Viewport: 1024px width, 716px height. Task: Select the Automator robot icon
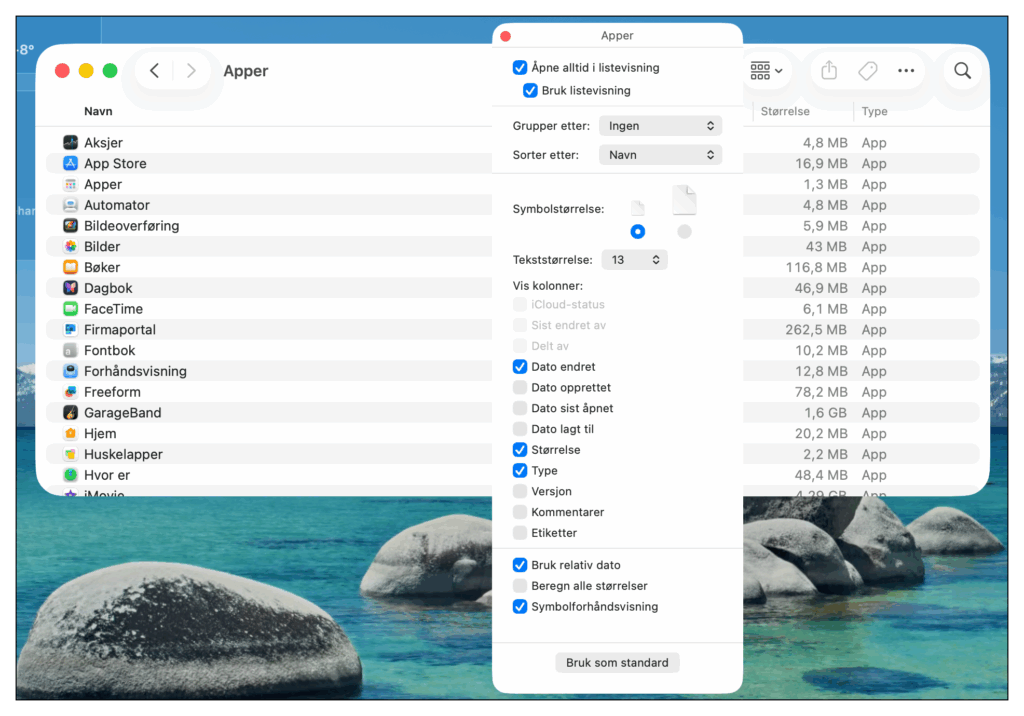point(71,205)
